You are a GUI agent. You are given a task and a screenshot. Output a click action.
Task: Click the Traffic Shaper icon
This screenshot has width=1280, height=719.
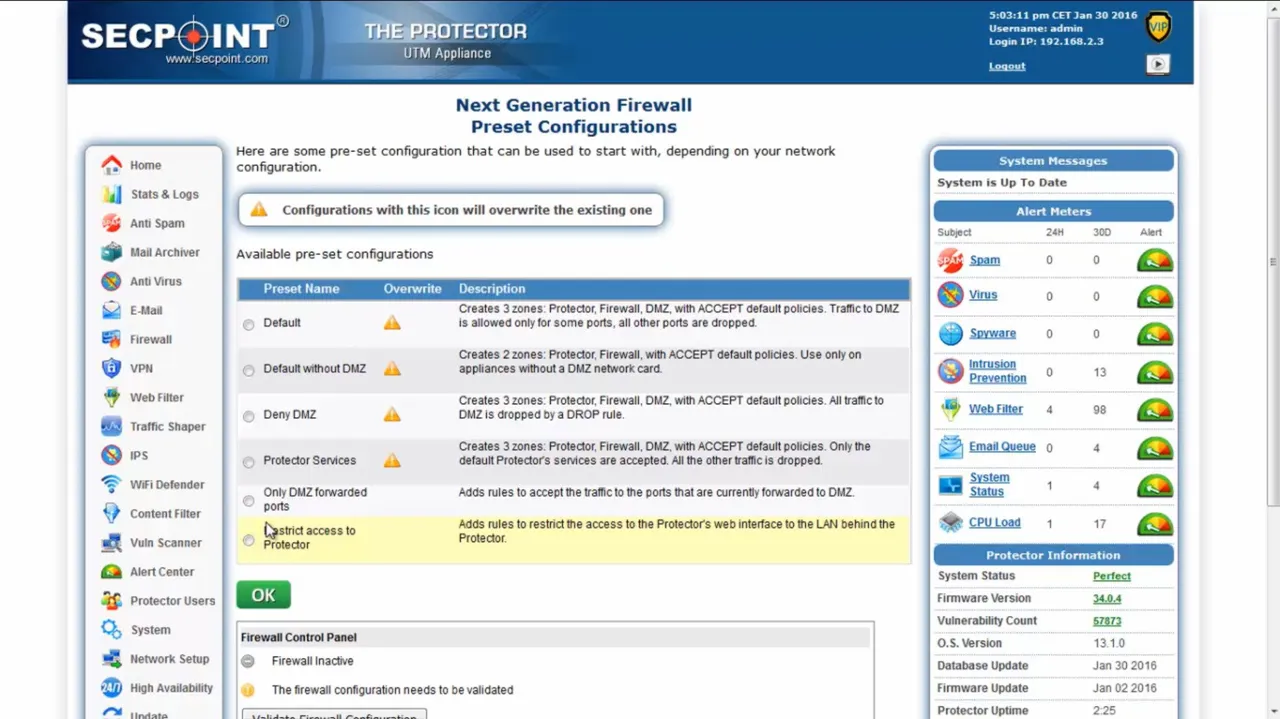coord(111,426)
